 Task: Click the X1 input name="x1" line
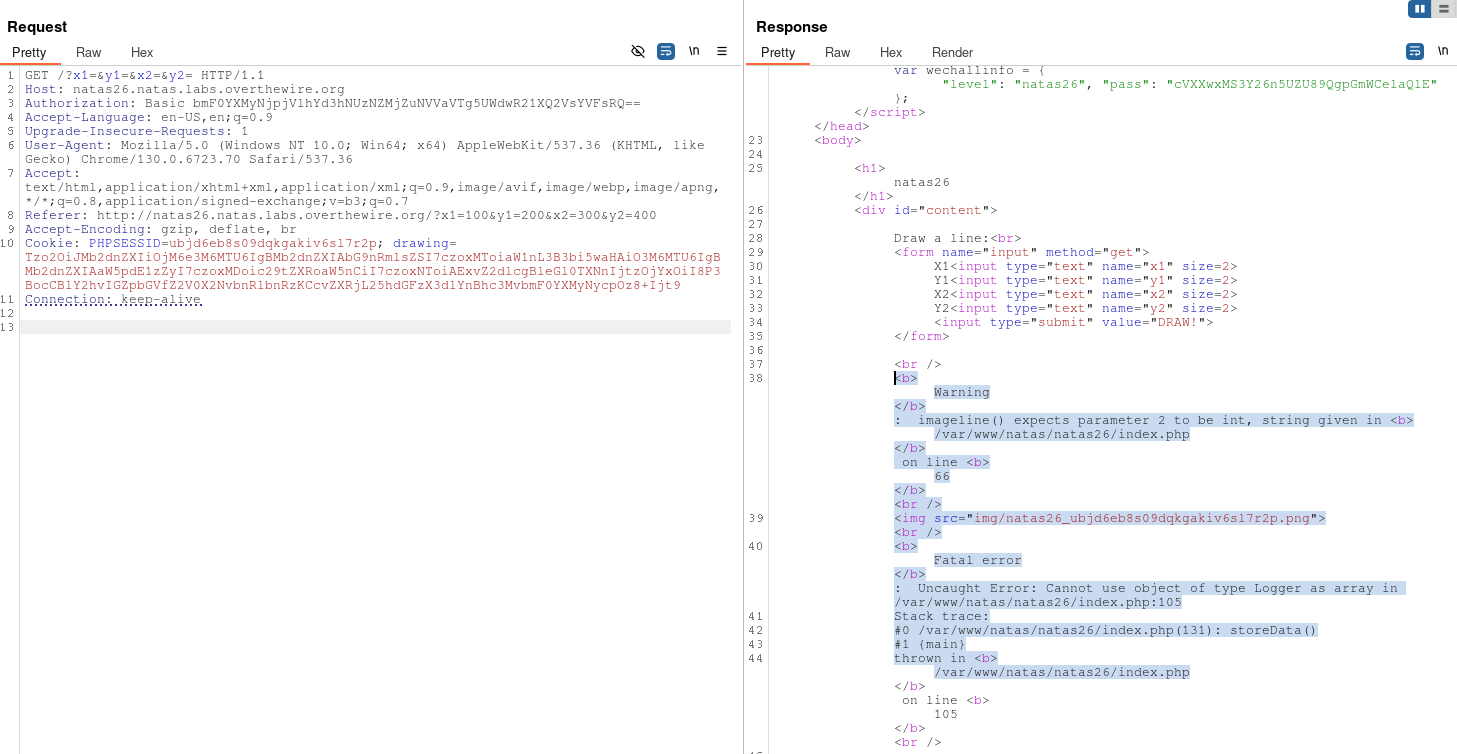(x=1086, y=266)
